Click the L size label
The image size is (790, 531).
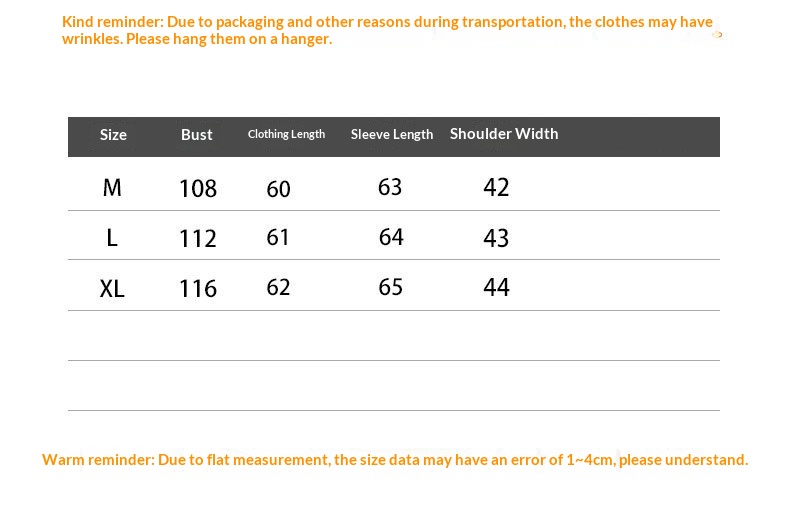click(112, 237)
